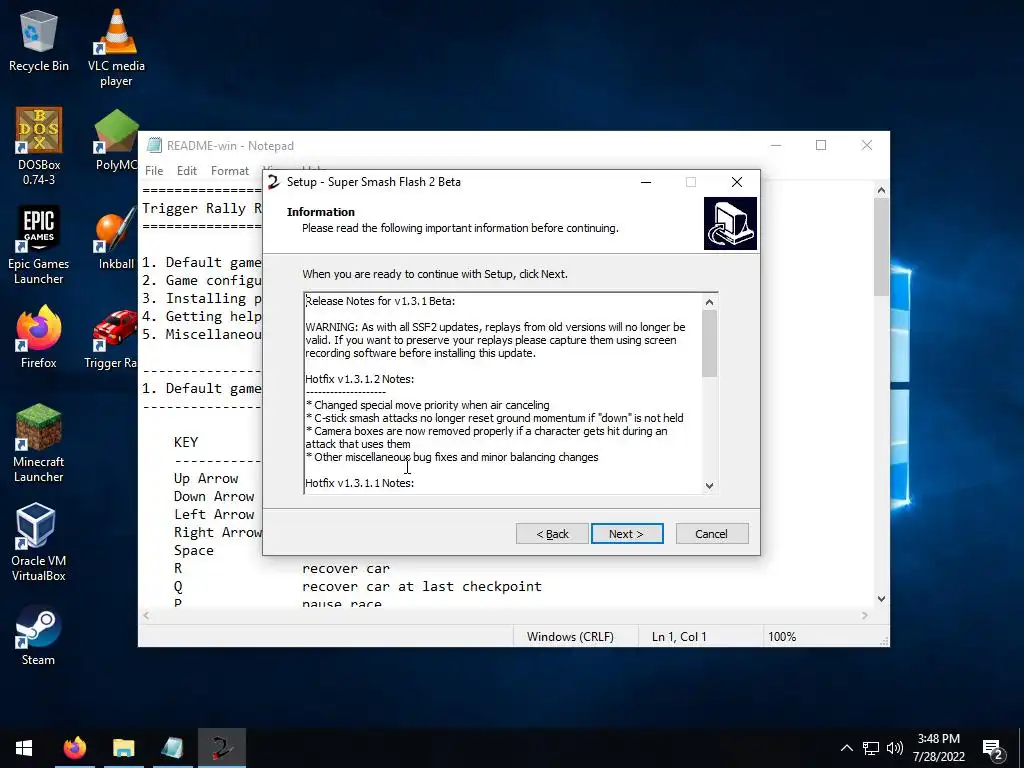Click Notepad horizontal scrollbar left arrow
This screenshot has width=1024, height=768.
tap(146, 615)
